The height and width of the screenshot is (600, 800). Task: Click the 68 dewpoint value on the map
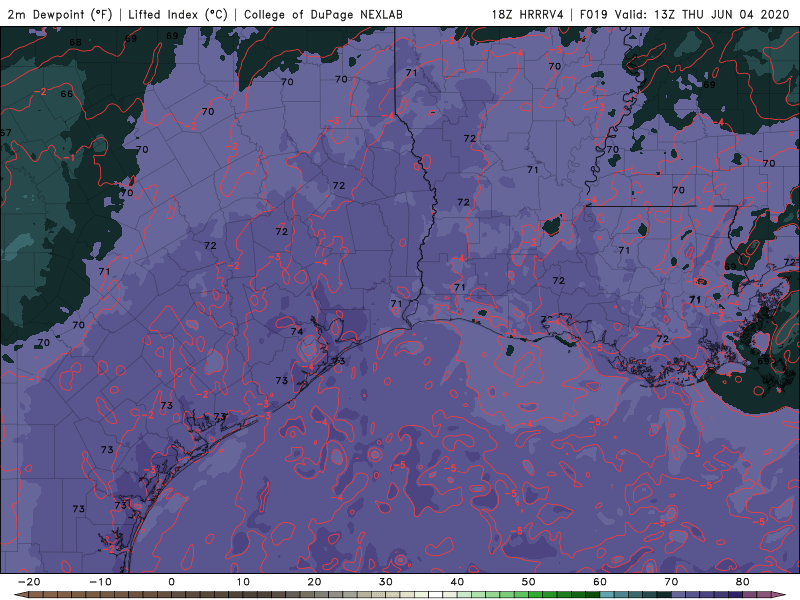click(x=75, y=42)
